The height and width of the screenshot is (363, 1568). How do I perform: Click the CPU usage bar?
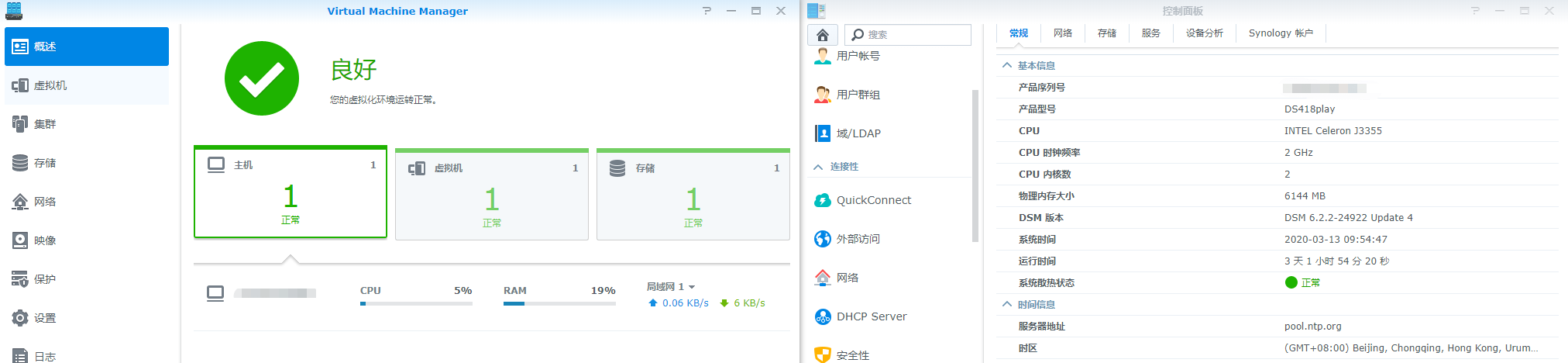tap(416, 303)
